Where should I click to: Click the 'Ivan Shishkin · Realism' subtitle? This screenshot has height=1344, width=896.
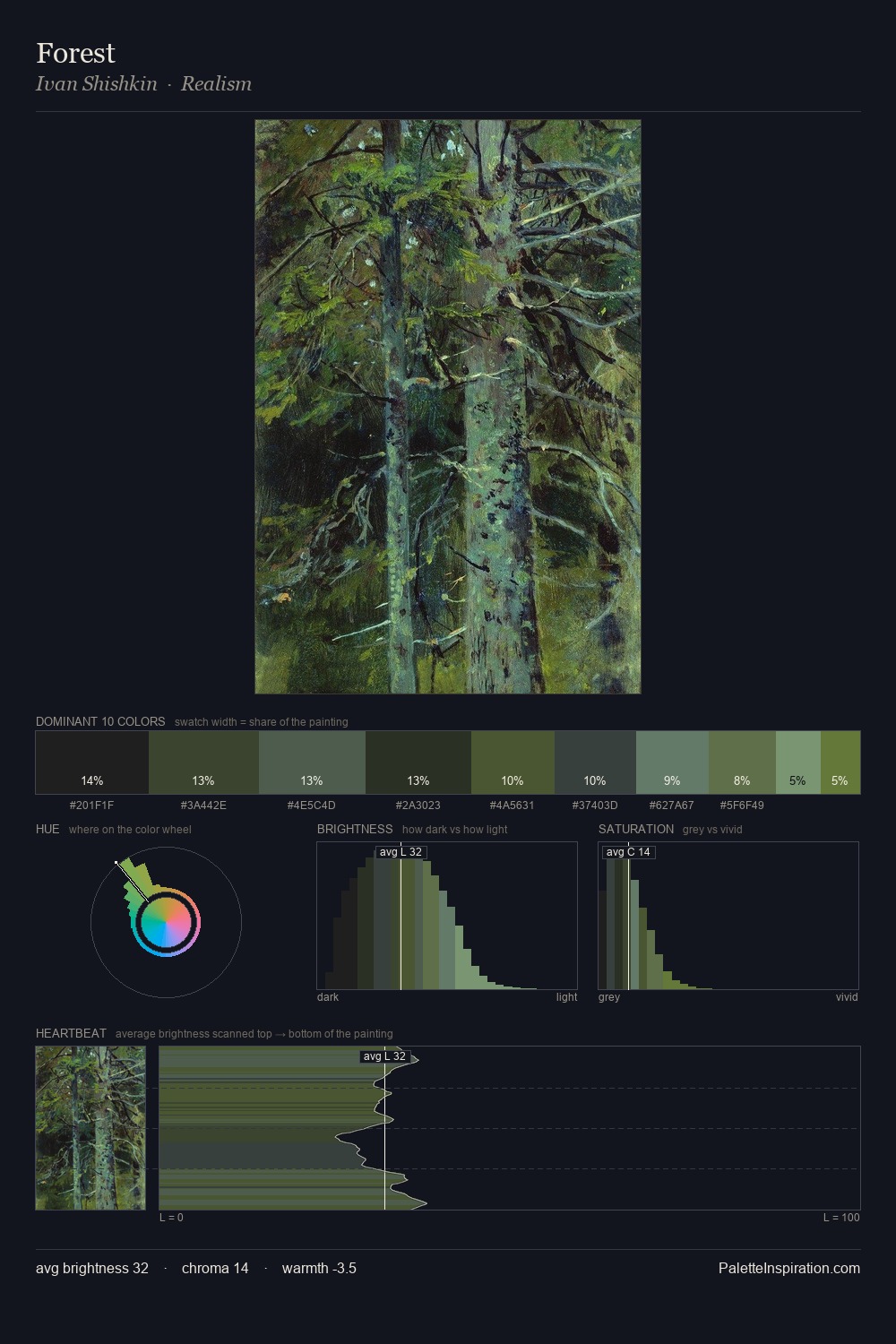tap(143, 83)
